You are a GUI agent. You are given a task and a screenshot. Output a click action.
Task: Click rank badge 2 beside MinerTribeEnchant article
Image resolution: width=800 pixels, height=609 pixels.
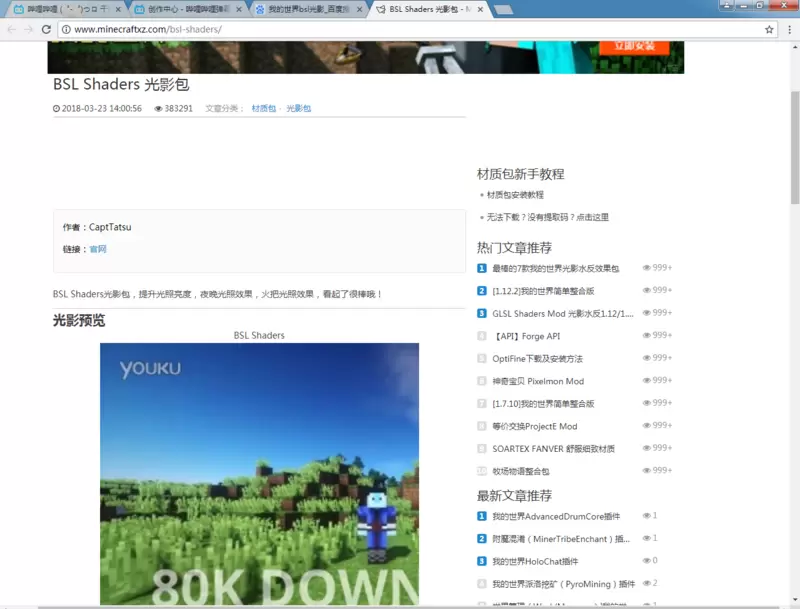(482, 539)
